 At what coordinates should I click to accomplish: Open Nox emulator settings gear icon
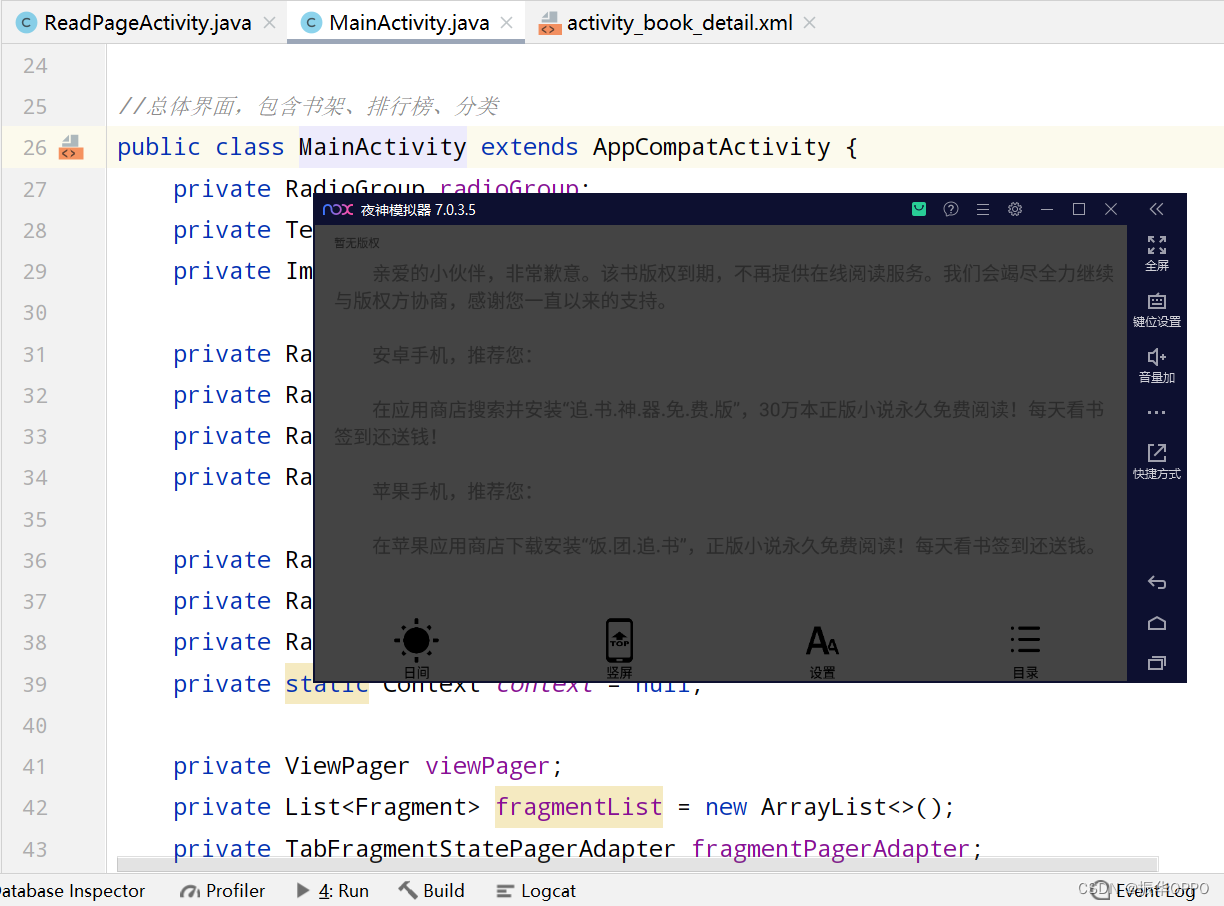[x=1015, y=209]
